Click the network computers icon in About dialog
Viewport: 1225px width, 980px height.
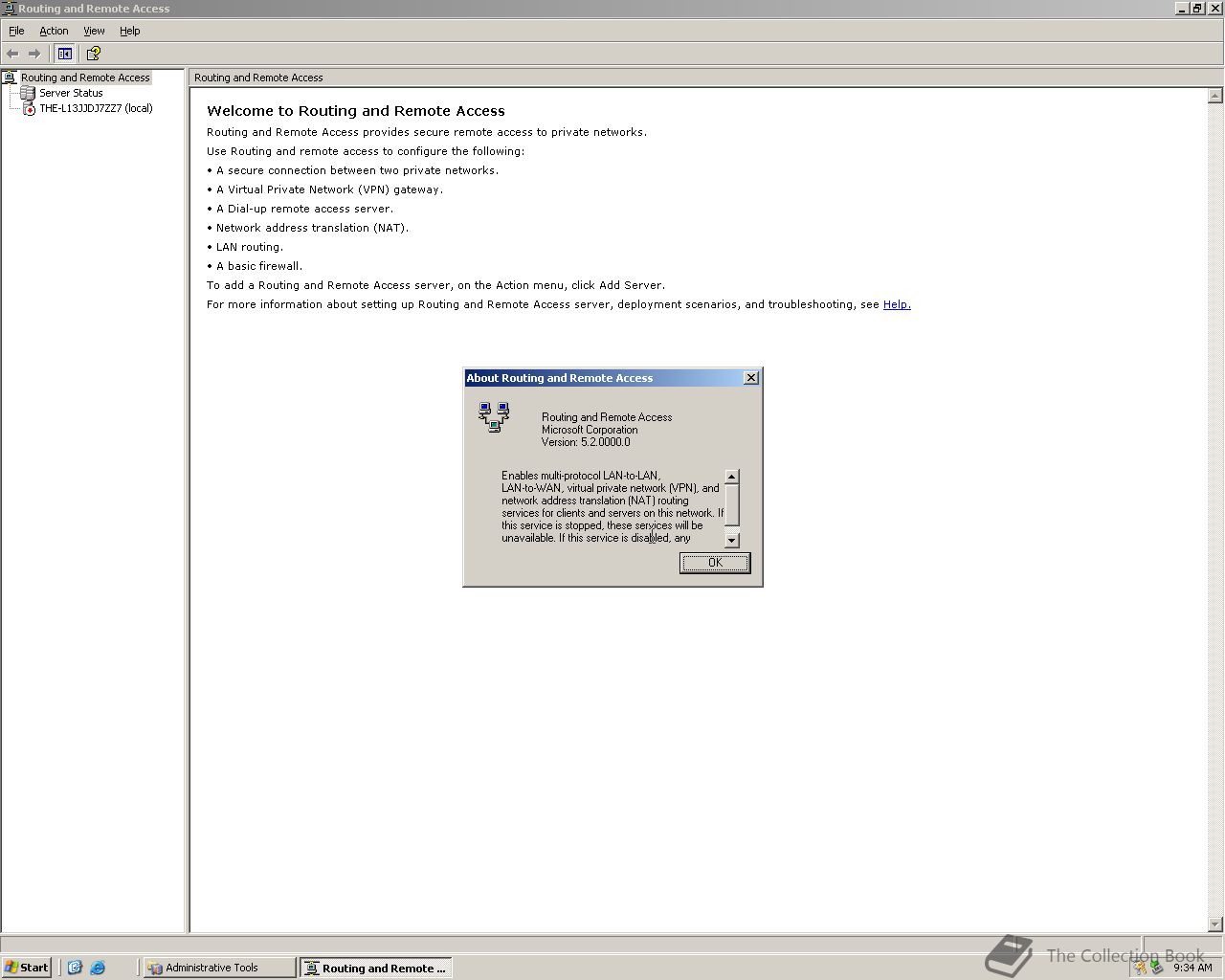pyautogui.click(x=494, y=417)
